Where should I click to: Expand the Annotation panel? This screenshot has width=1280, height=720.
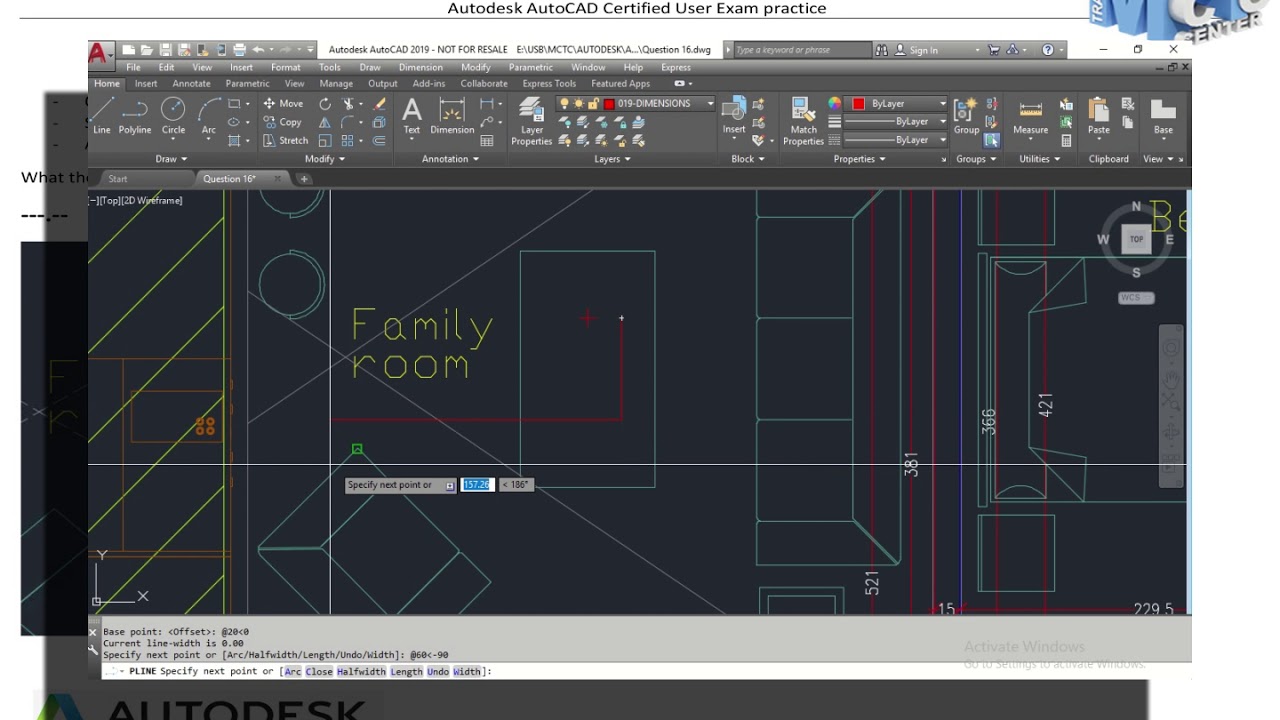(x=451, y=159)
